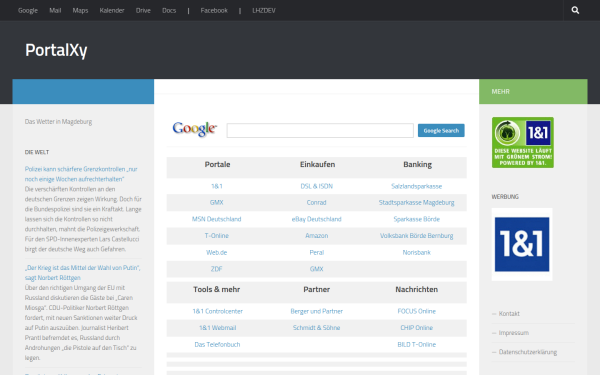Open the 1&1 portal link
Image resolution: width=600 pixels, height=375 pixels.
point(217,186)
